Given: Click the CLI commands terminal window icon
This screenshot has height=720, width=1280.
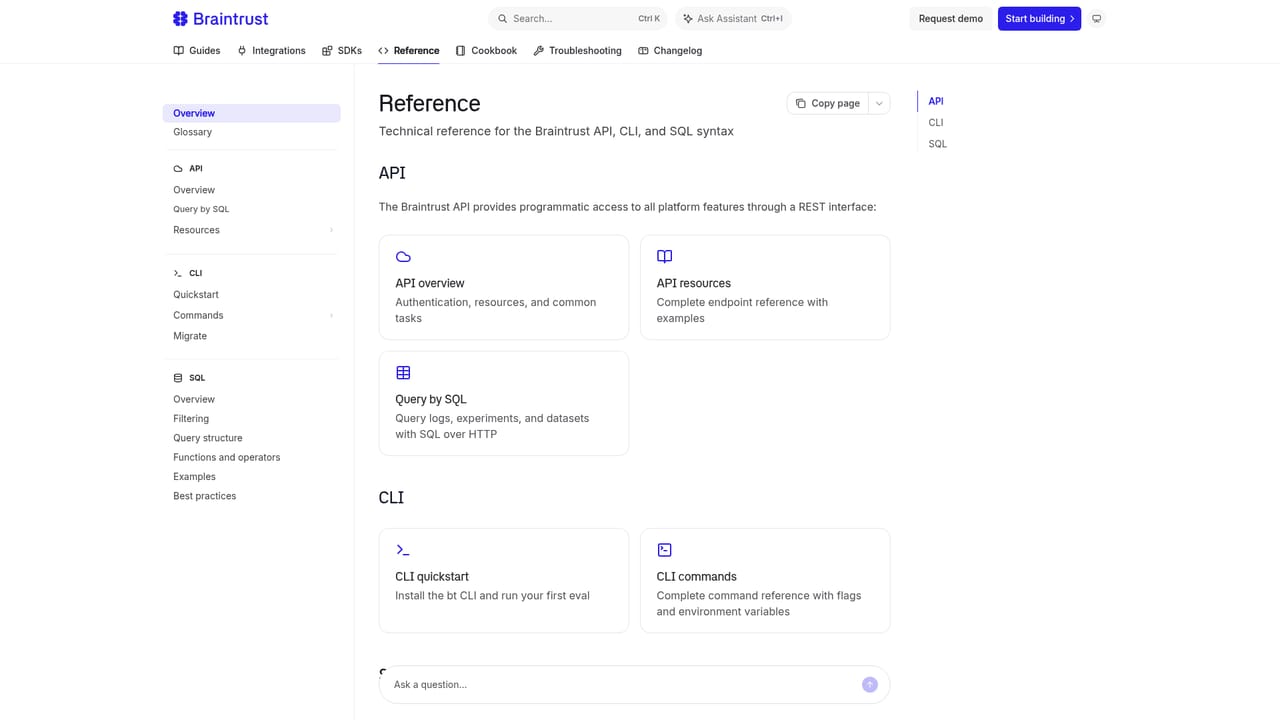Looking at the screenshot, I should point(664,550).
